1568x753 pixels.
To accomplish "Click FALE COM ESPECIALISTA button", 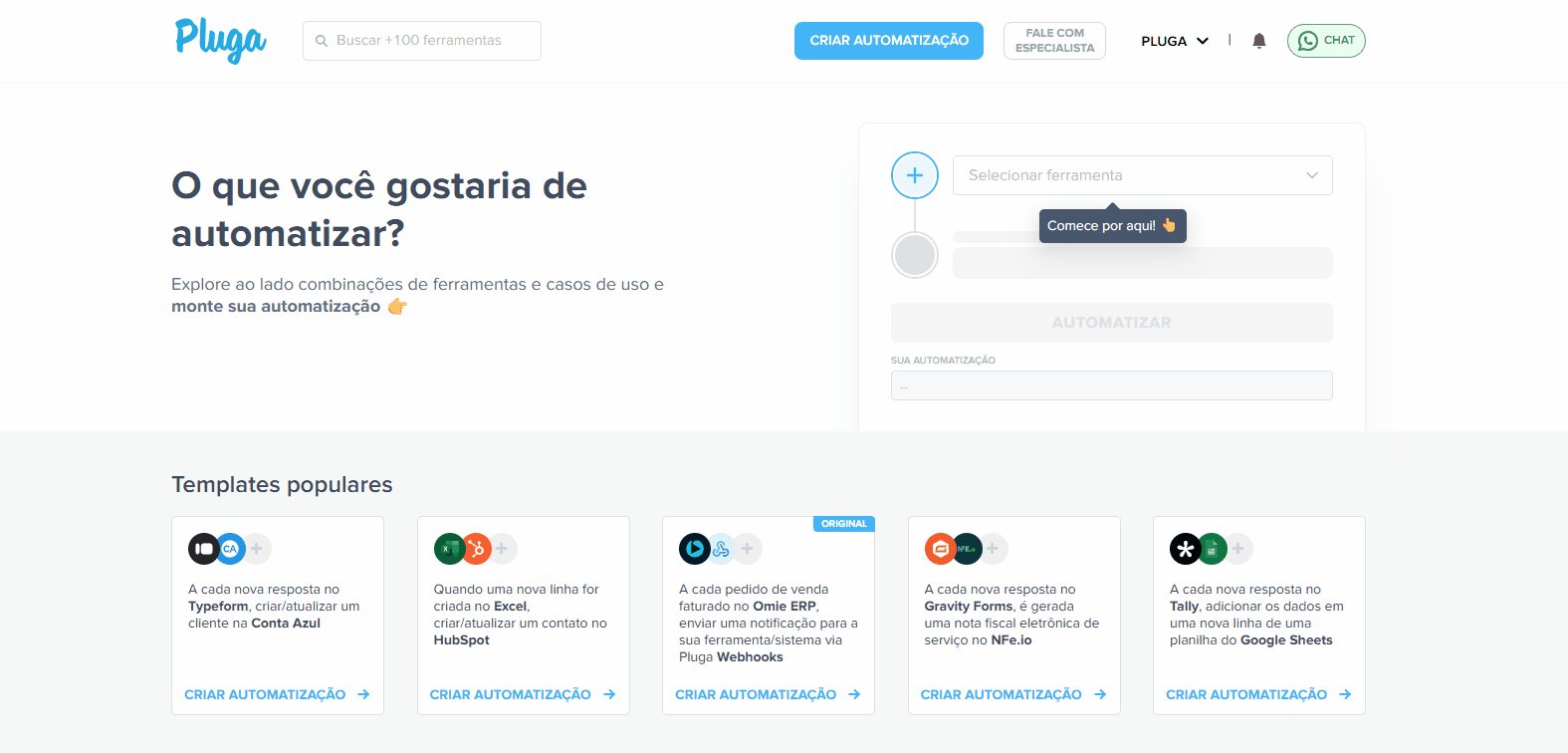I will coord(1054,41).
